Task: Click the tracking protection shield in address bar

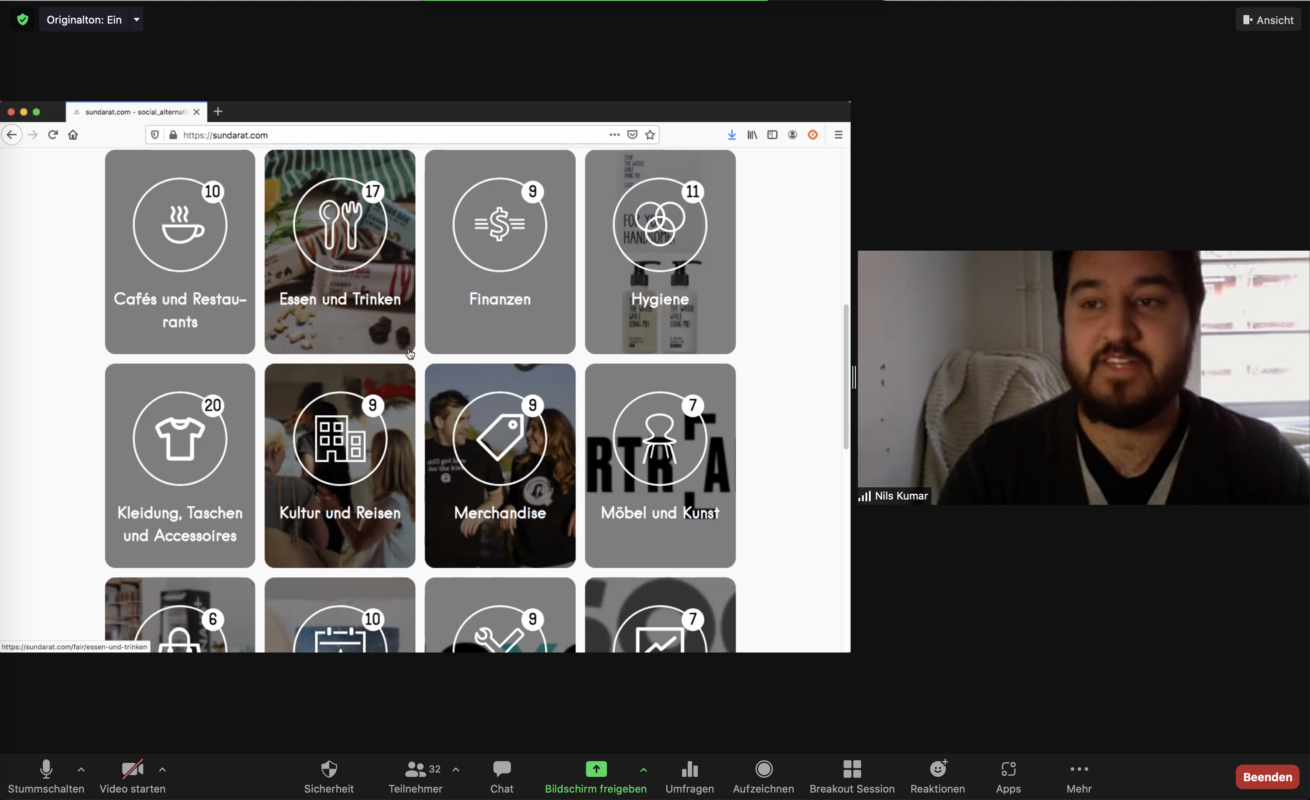Action: [154, 135]
